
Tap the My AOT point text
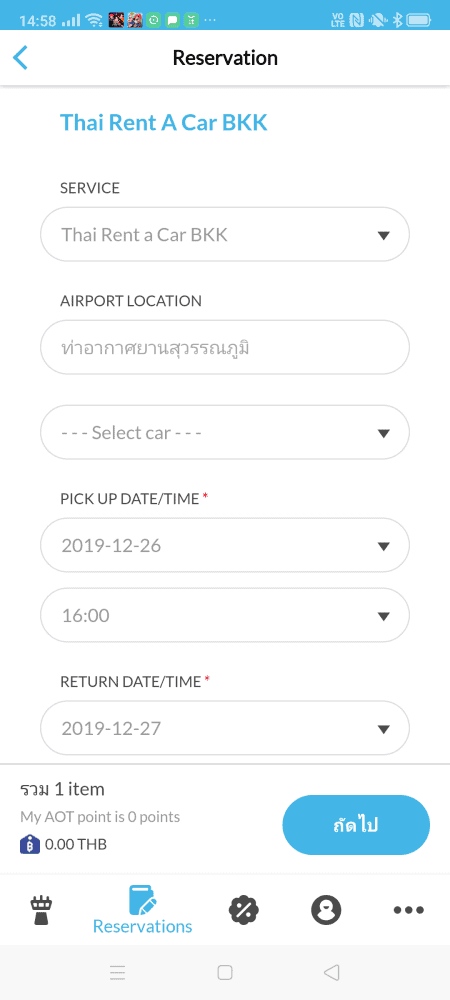click(100, 816)
